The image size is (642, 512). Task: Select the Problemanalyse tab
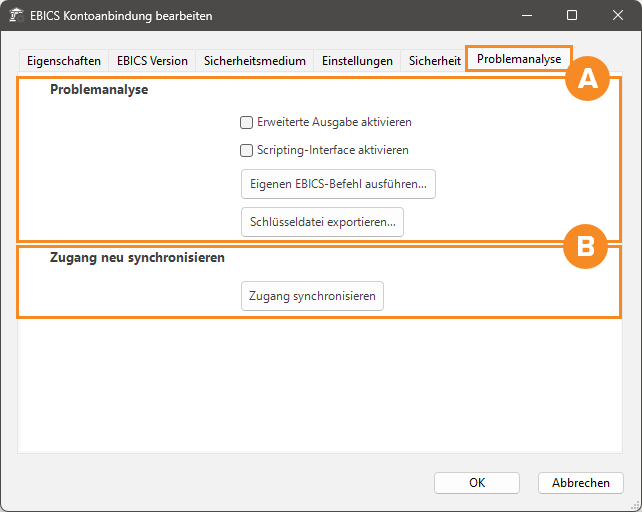(518, 59)
